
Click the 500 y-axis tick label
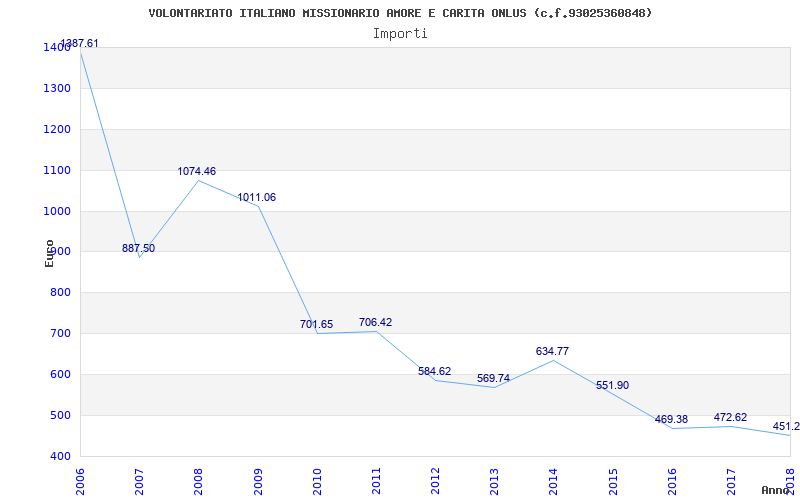[61, 415]
